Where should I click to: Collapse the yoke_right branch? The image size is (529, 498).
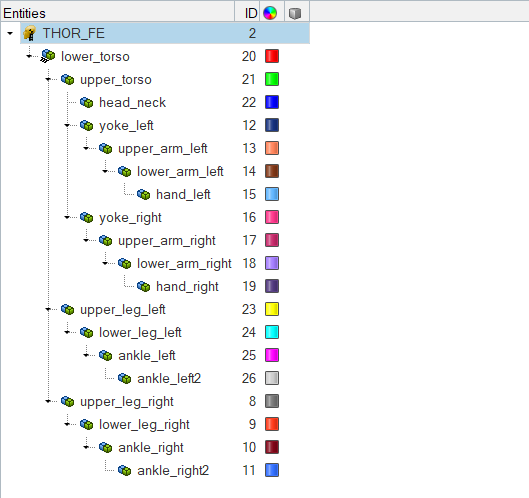tap(67, 217)
